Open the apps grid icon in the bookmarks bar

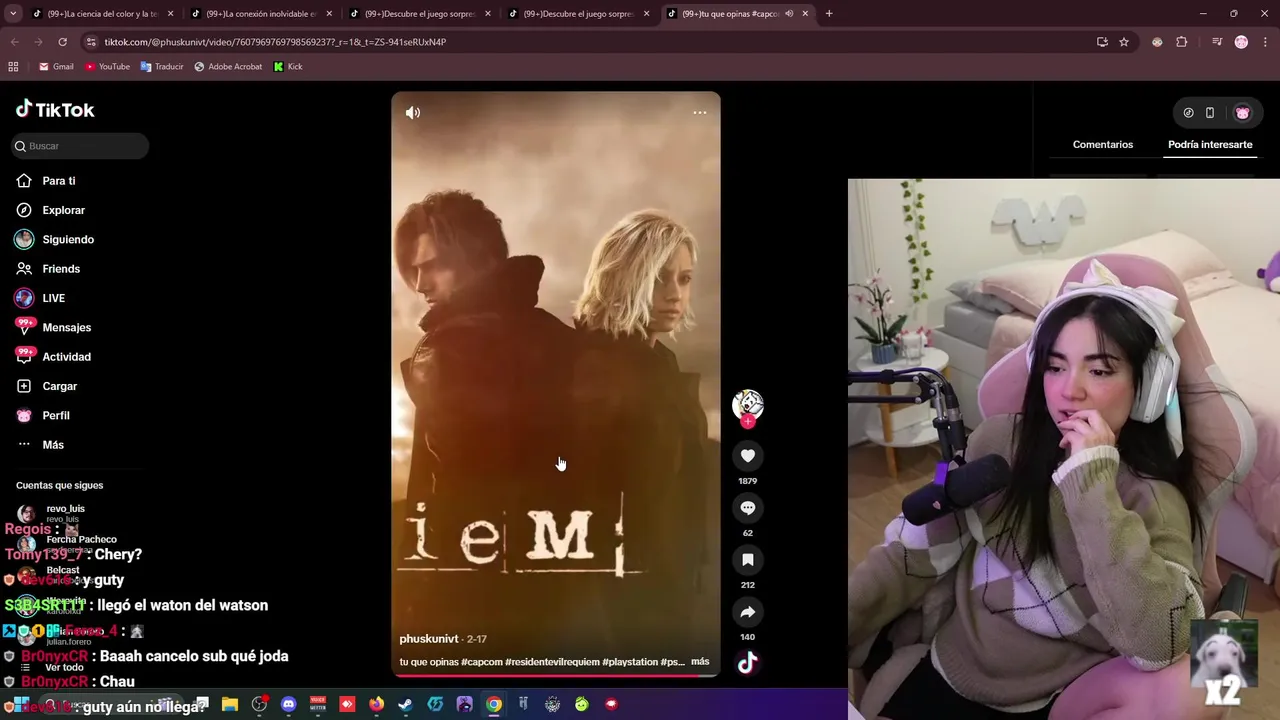coord(13,67)
